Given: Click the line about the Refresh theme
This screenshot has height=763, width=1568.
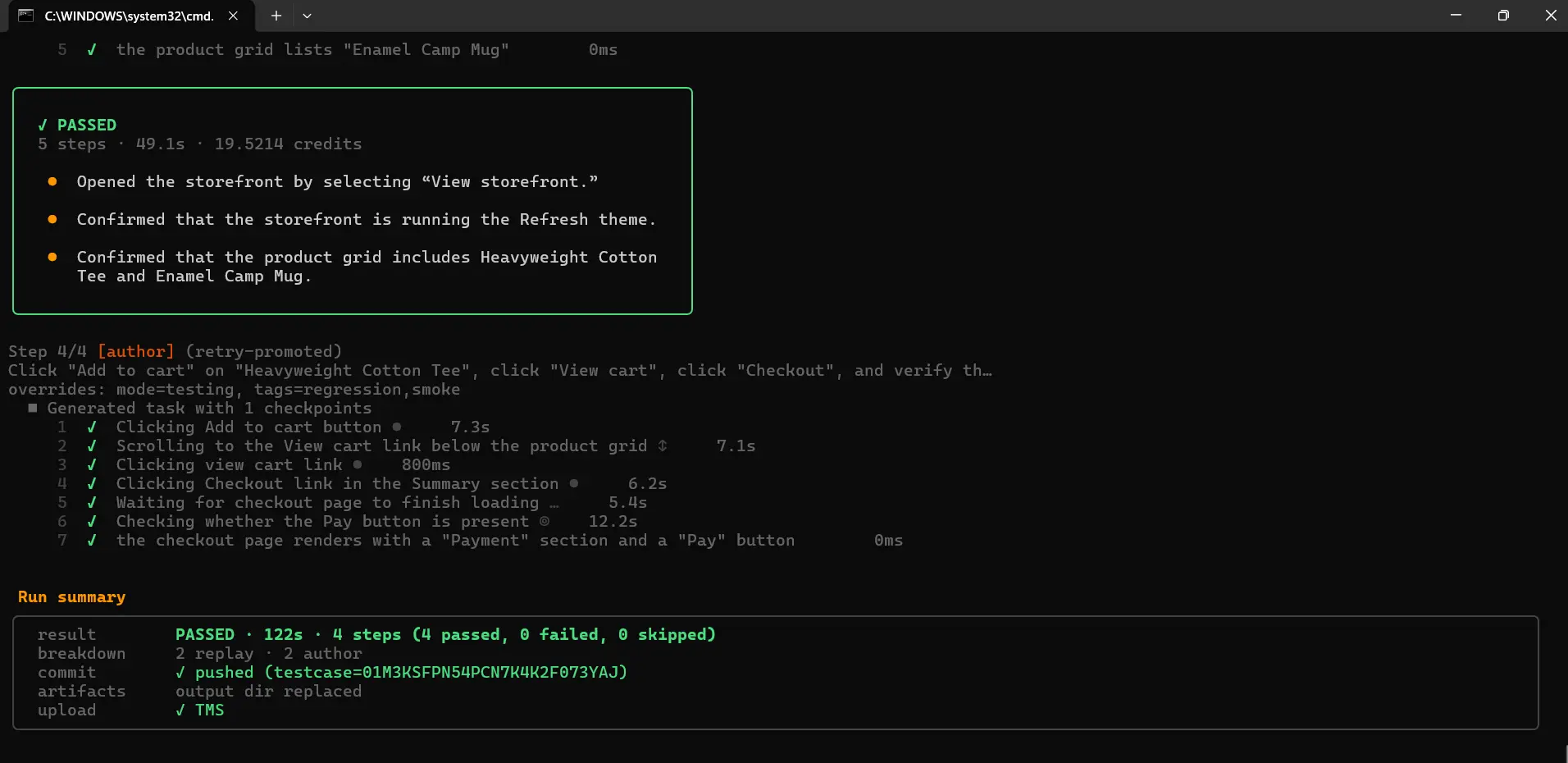Looking at the screenshot, I should [x=367, y=219].
